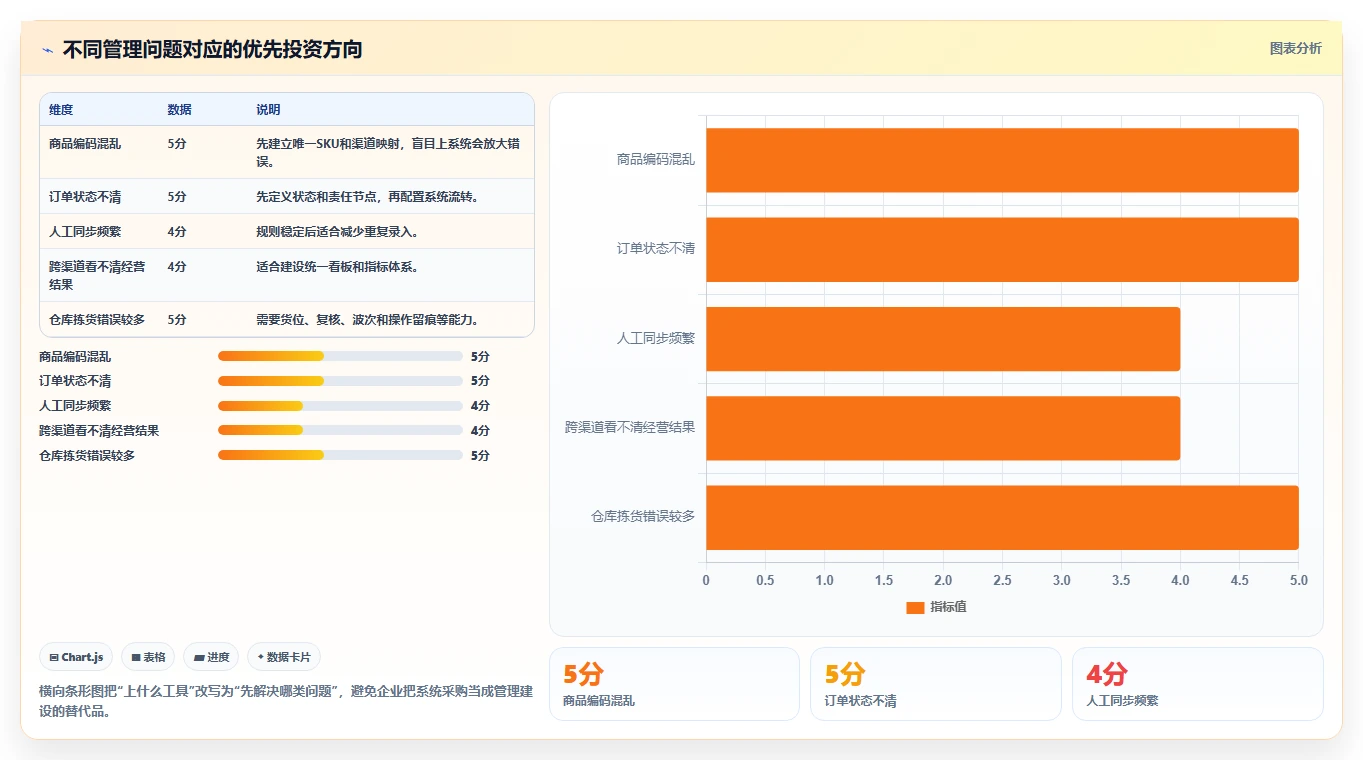The width and height of the screenshot is (1363, 760).
Task: Click the 人工同步频繁 progress bar
Action: click(x=340, y=406)
